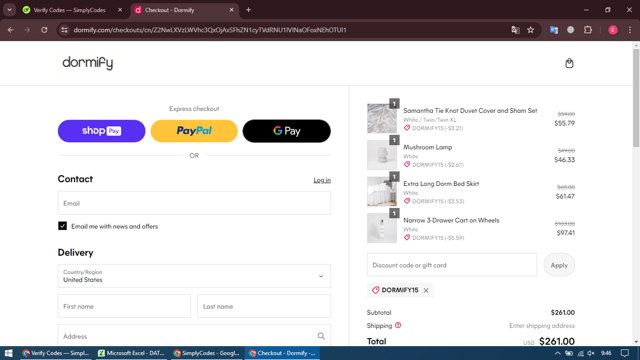
Task: Click the Enter shipping address text
Action: point(542,325)
